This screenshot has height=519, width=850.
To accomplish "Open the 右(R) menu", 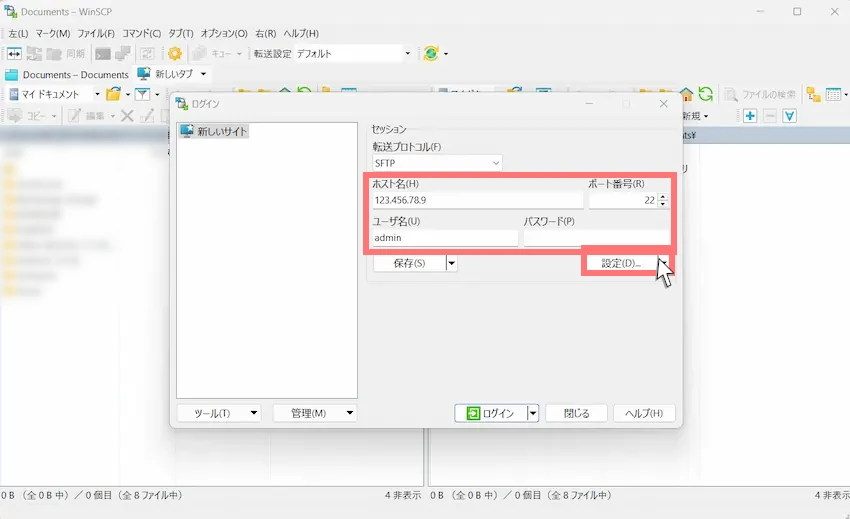I will point(265,33).
